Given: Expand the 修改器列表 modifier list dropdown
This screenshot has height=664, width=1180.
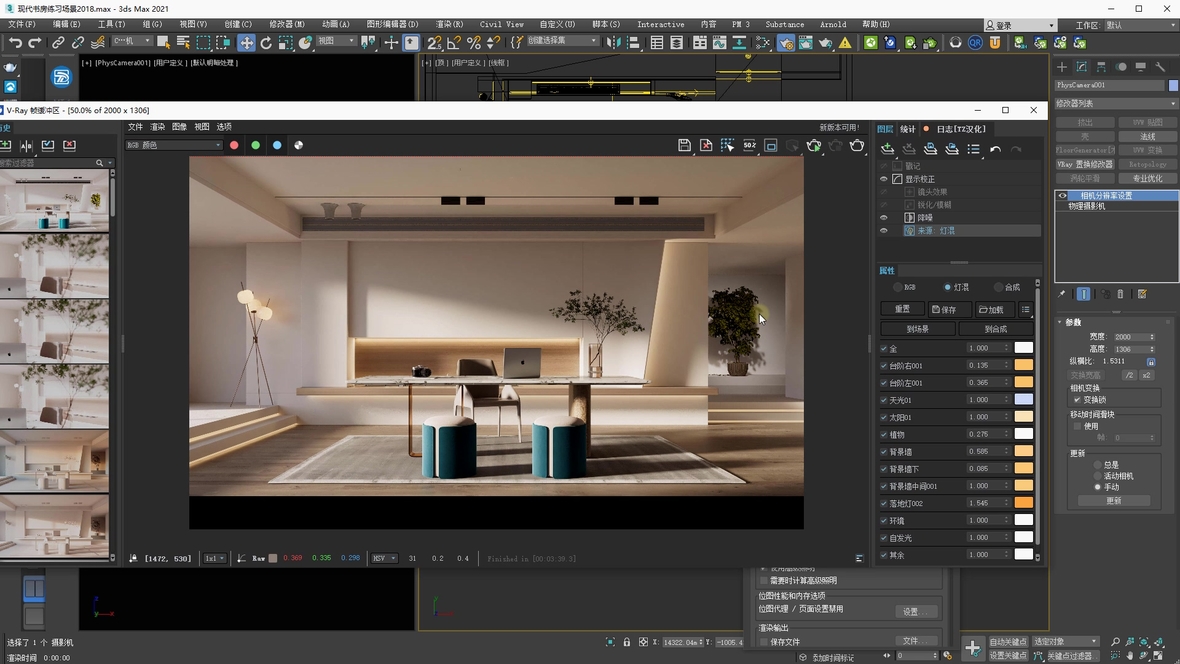Looking at the screenshot, I should coord(1117,103).
